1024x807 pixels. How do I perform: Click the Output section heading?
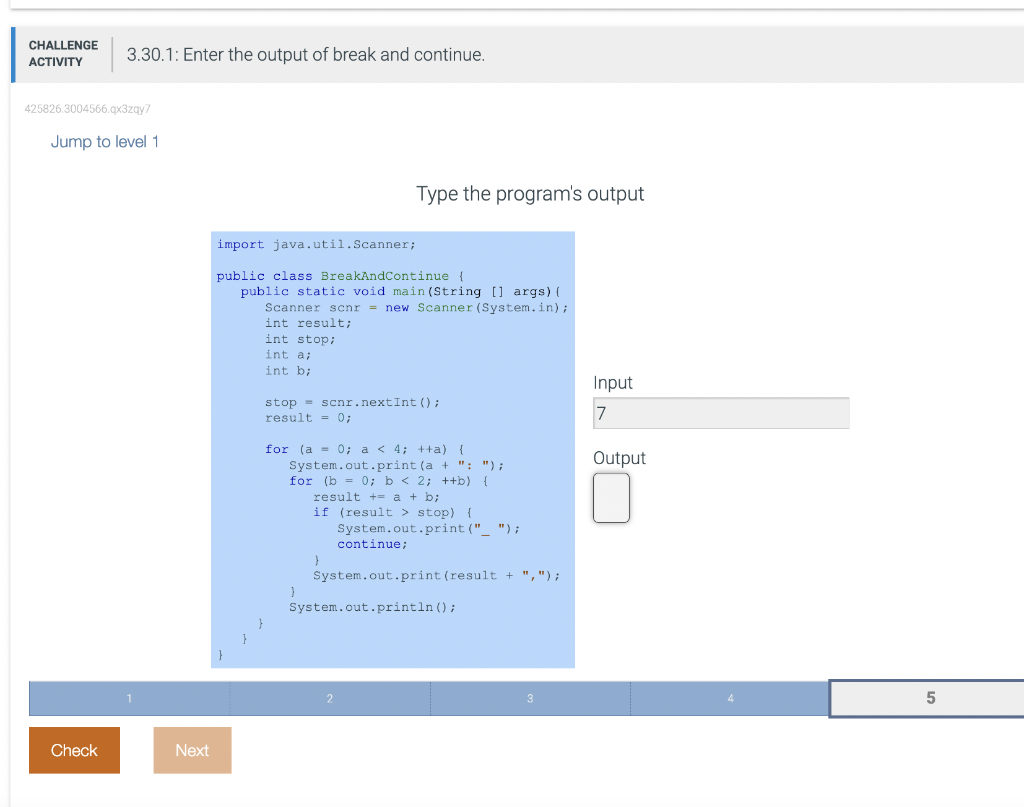point(619,457)
